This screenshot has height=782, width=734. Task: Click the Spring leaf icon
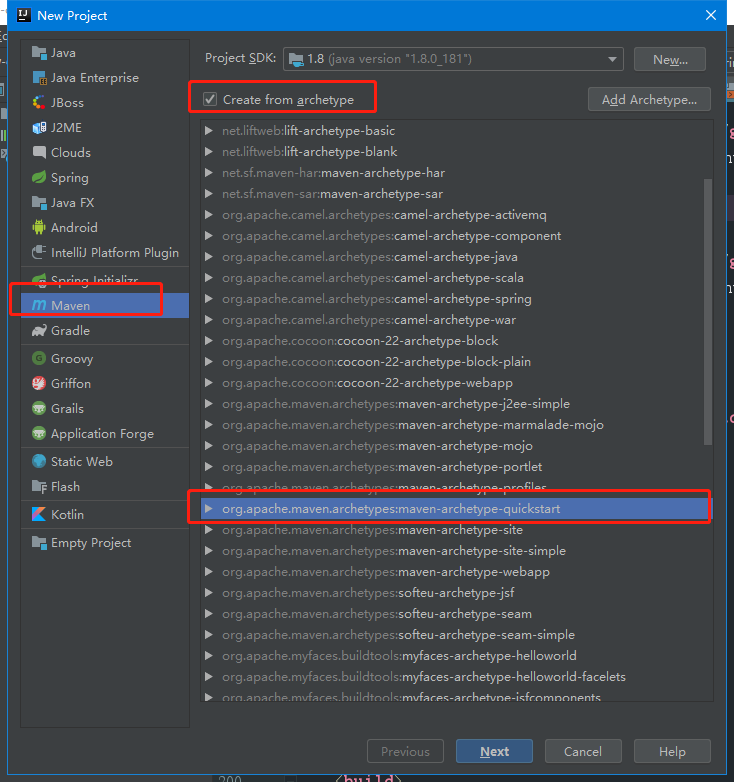click(39, 178)
